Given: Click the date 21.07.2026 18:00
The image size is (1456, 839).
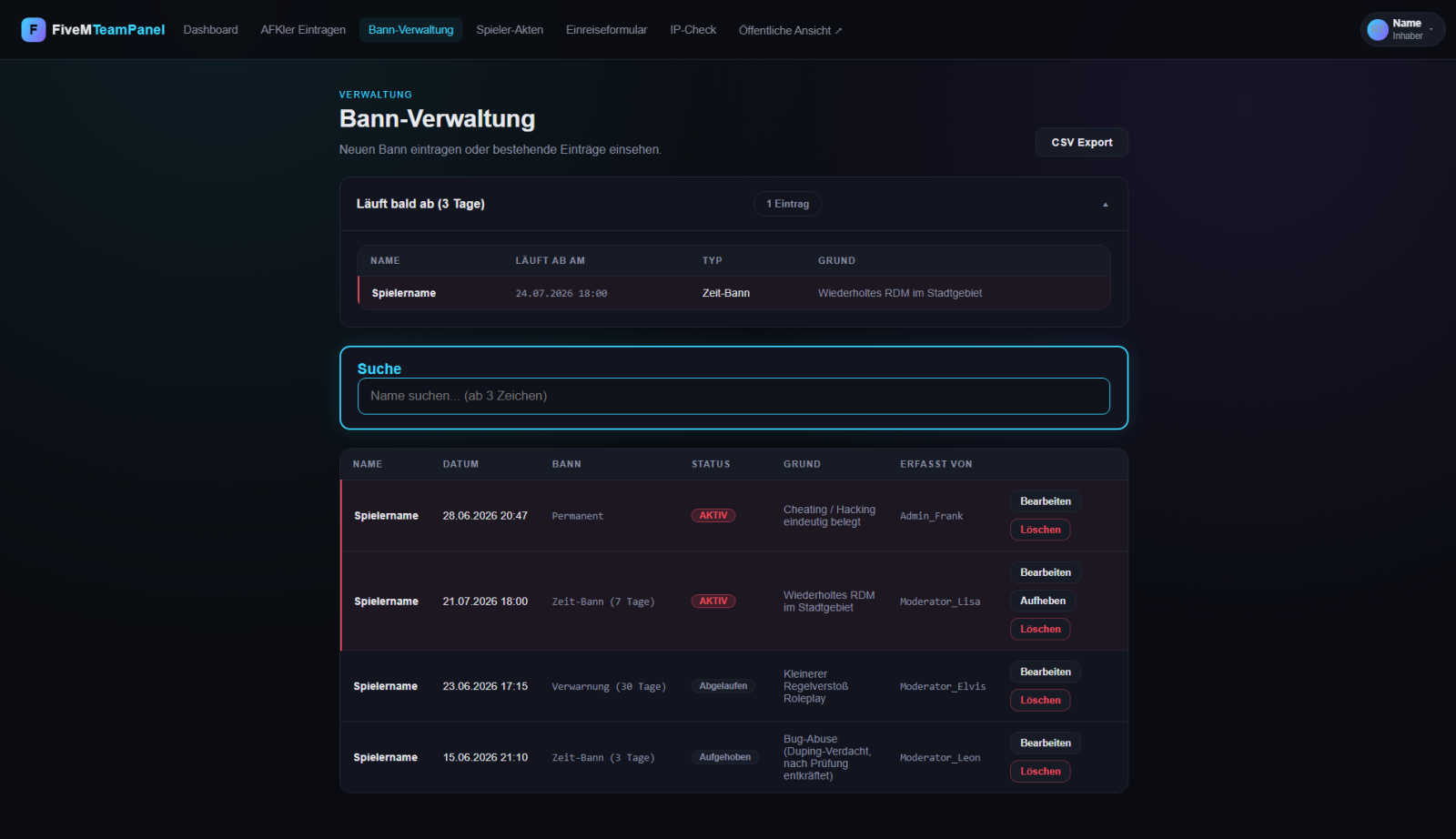Looking at the screenshot, I should coord(485,601).
